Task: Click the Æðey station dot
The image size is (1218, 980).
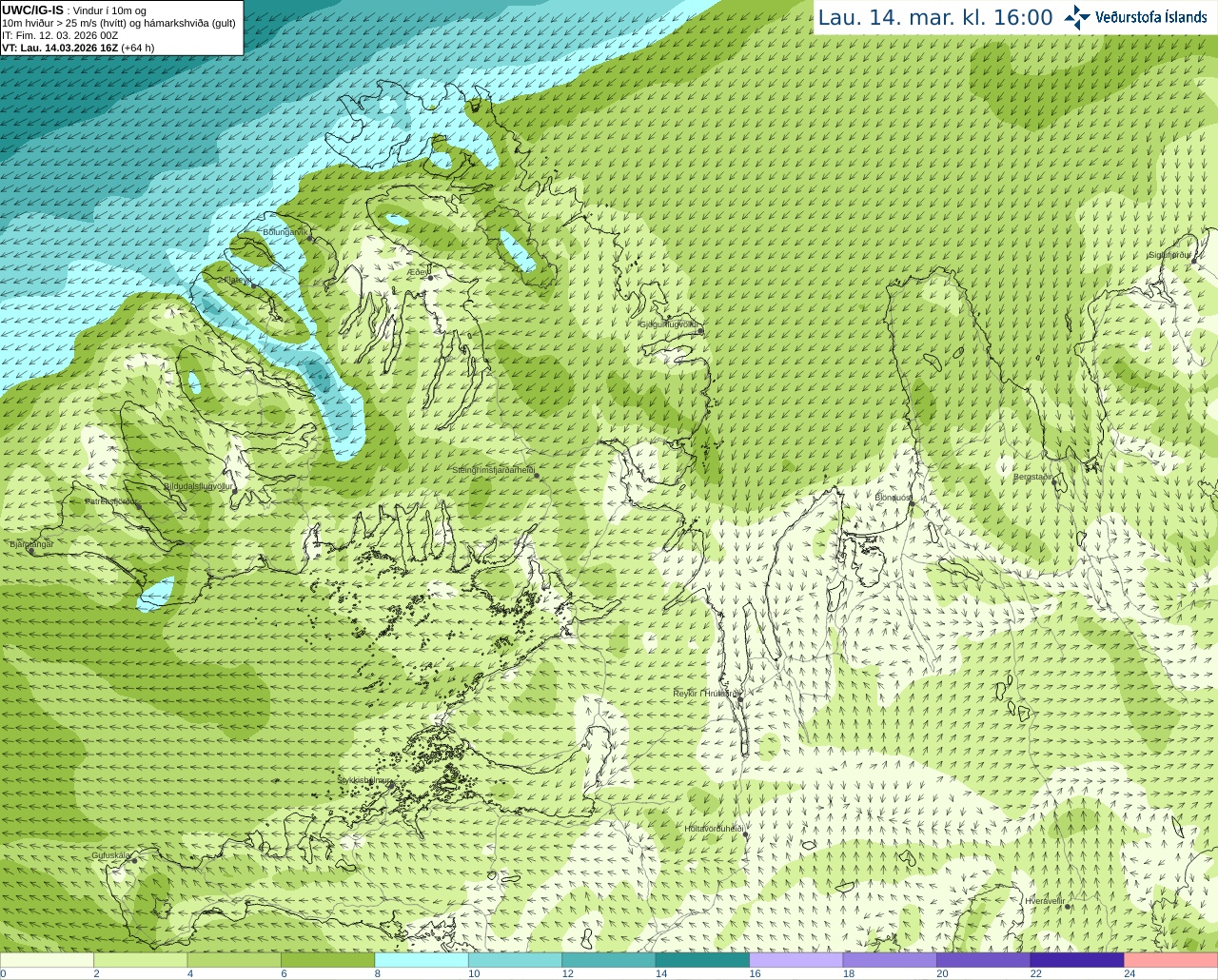Action: [428, 279]
